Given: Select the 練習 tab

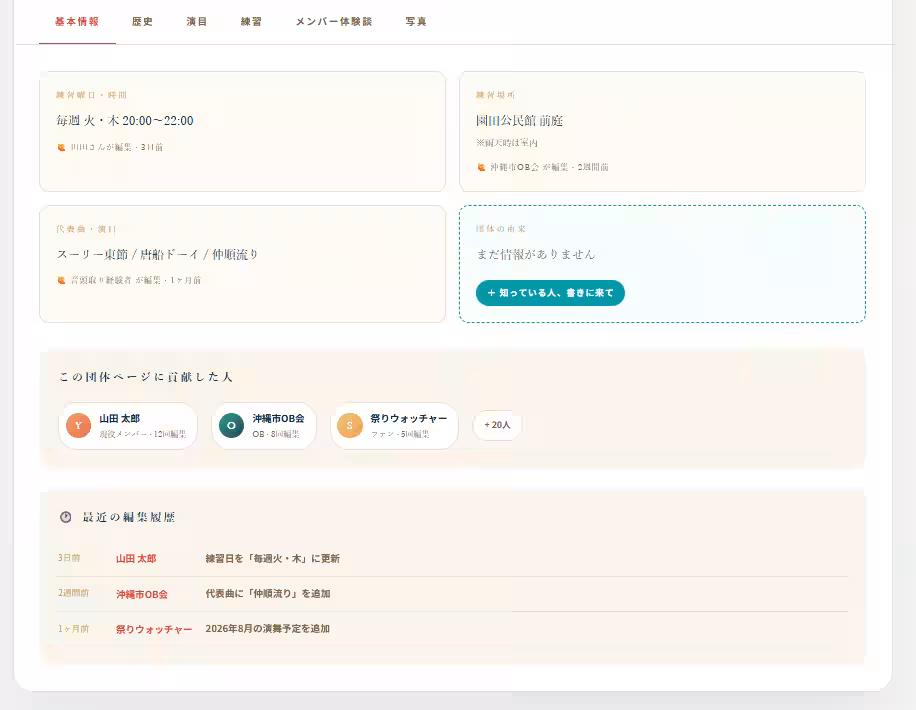Looking at the screenshot, I should (x=251, y=22).
